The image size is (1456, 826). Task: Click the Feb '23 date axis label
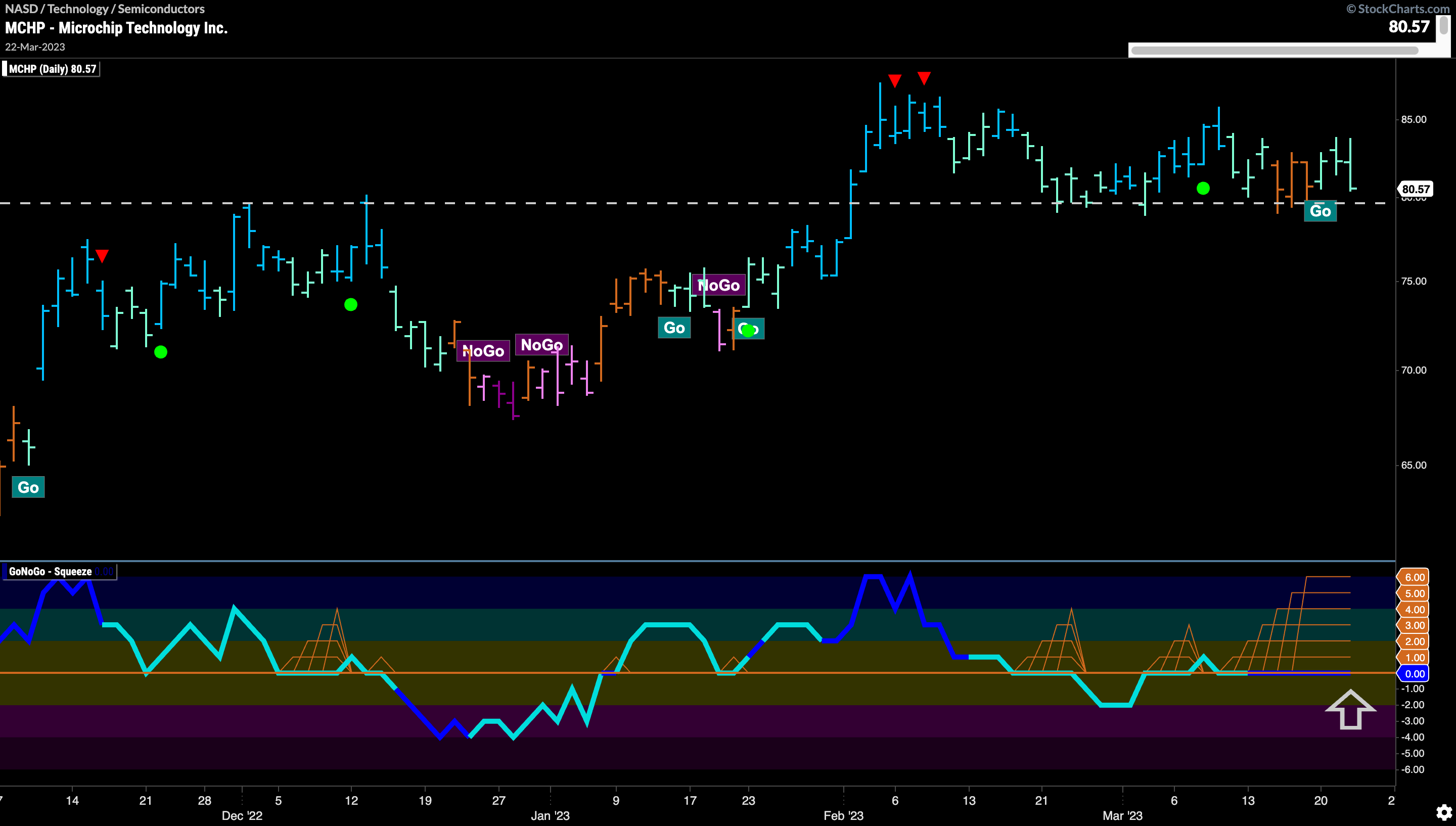(x=843, y=816)
